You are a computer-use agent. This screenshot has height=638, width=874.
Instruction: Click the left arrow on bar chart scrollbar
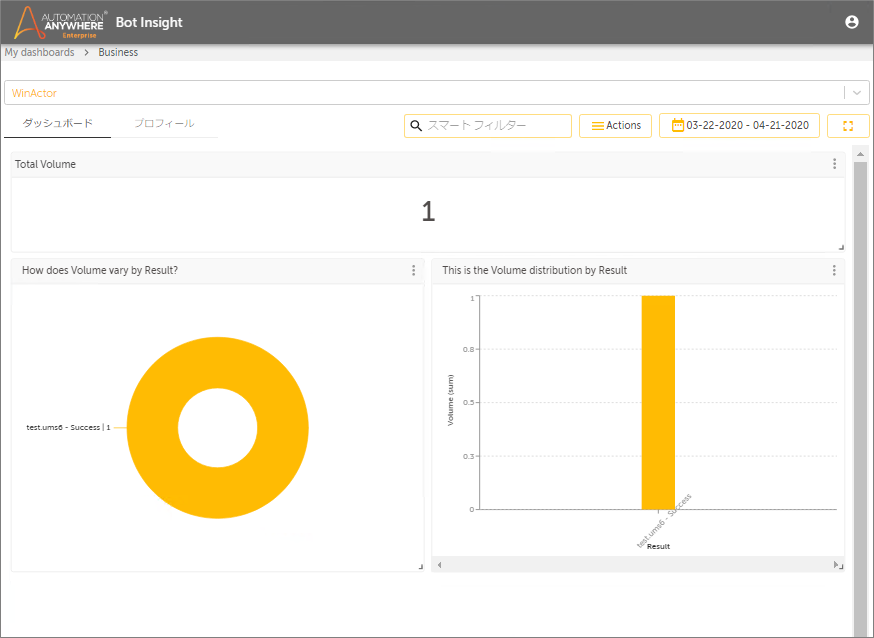tap(439, 565)
